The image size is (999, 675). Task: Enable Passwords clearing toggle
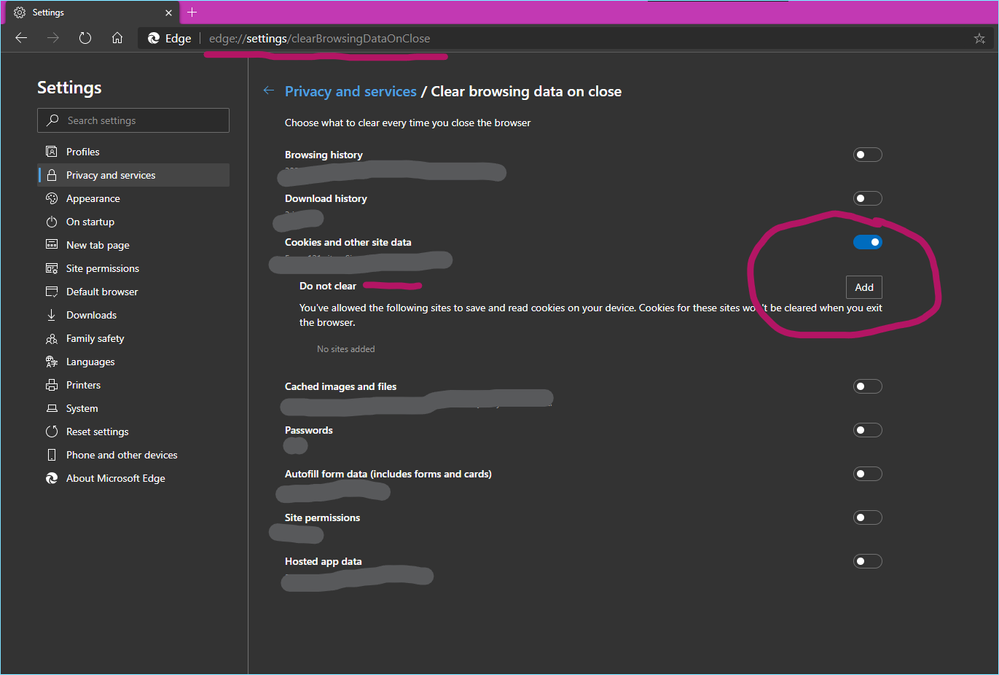pyautogui.click(x=867, y=430)
